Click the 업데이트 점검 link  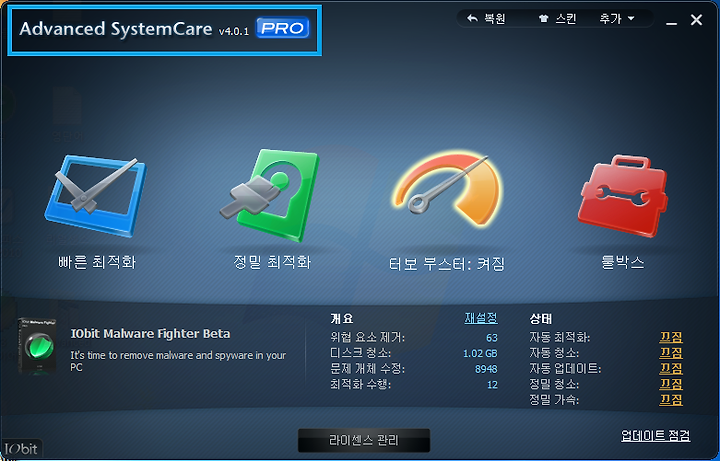pos(655,435)
